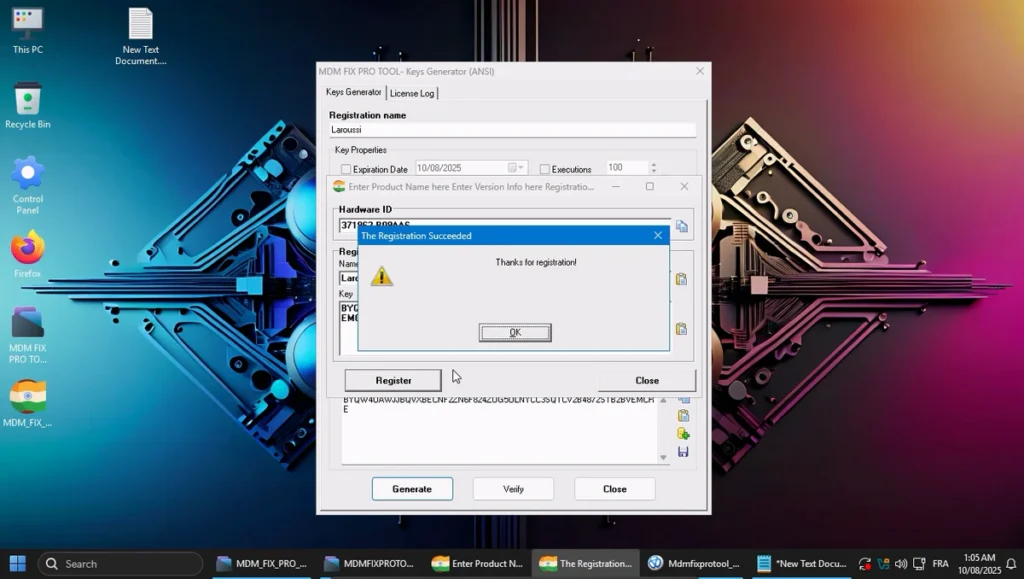Click the paste icon beside the Name field
This screenshot has height=579, width=1024.
pos(682,279)
